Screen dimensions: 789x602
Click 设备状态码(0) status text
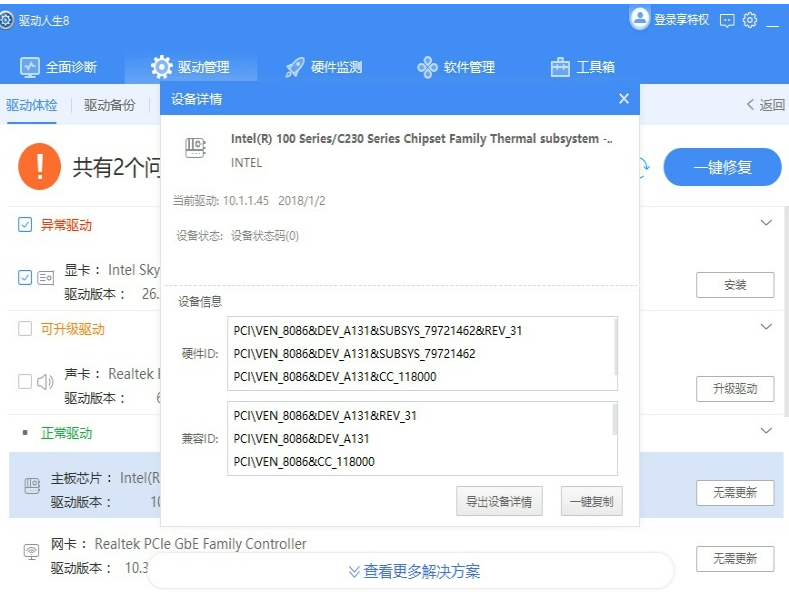[265, 236]
